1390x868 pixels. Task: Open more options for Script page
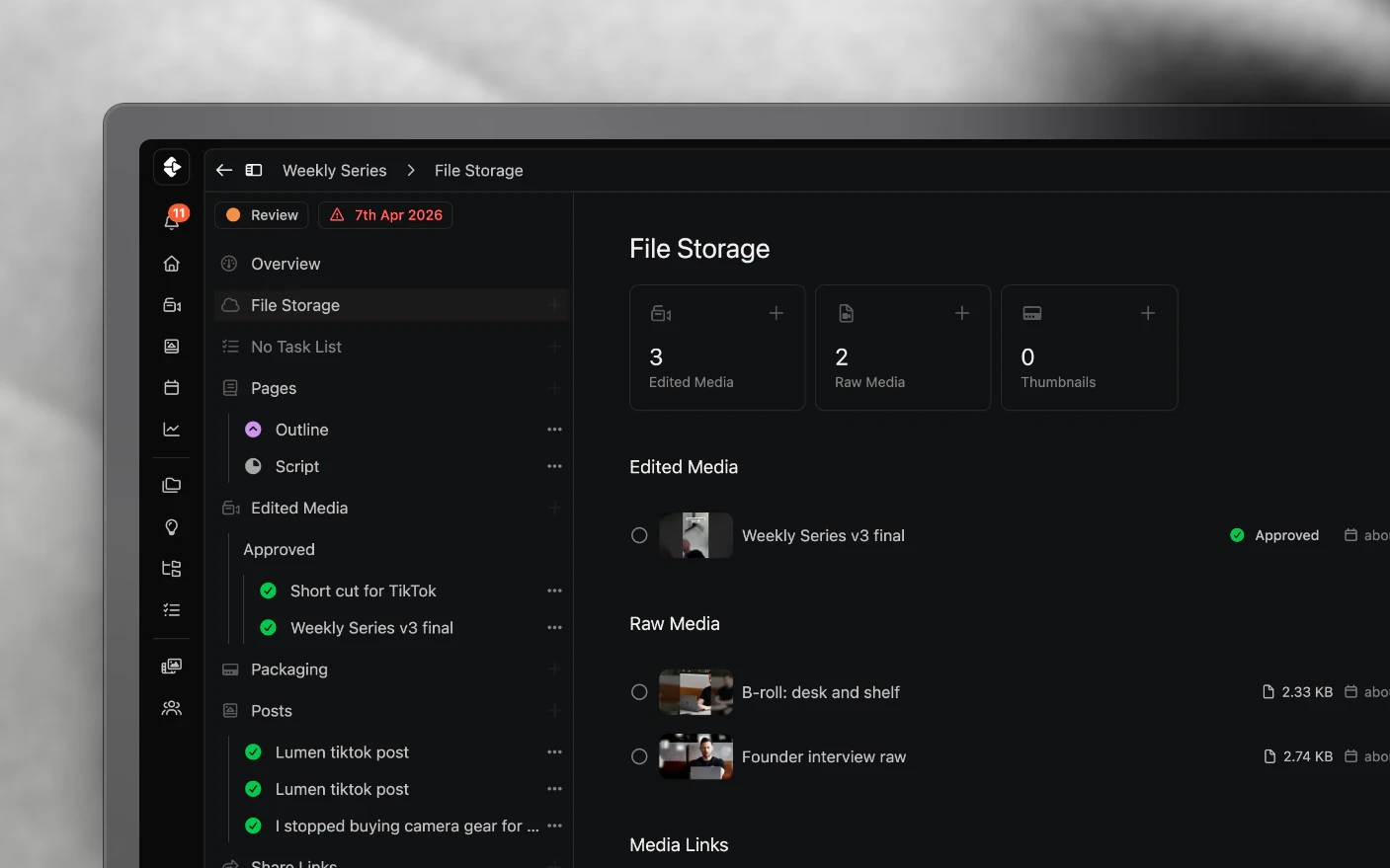[x=554, y=466]
